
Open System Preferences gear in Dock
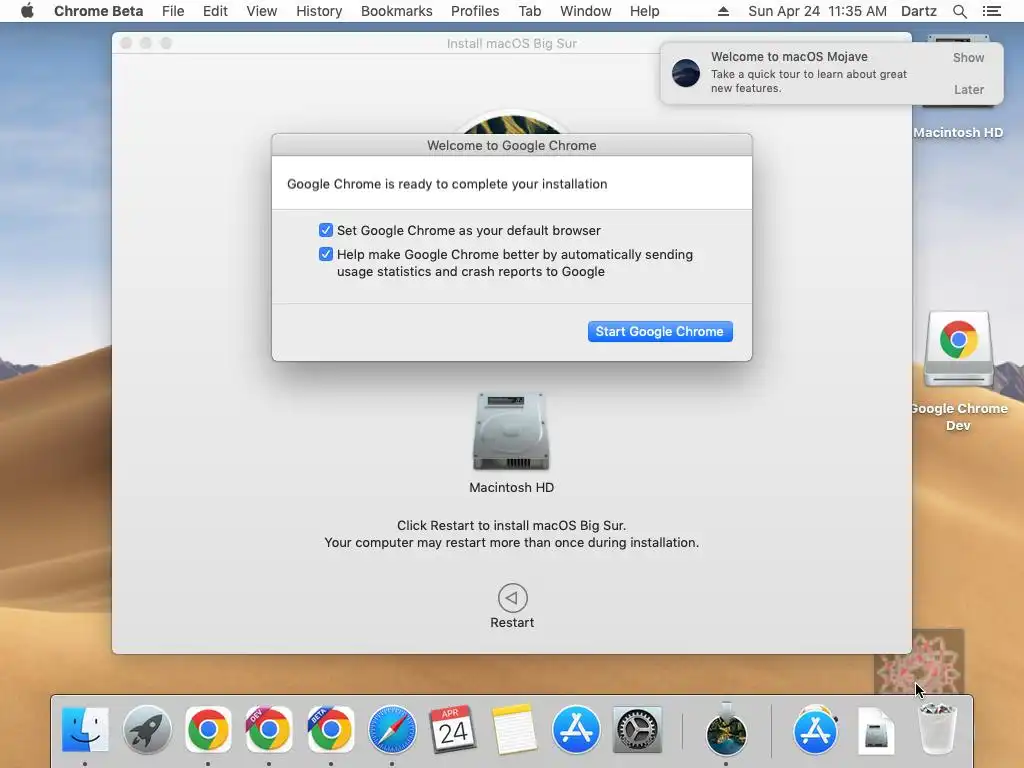click(637, 729)
